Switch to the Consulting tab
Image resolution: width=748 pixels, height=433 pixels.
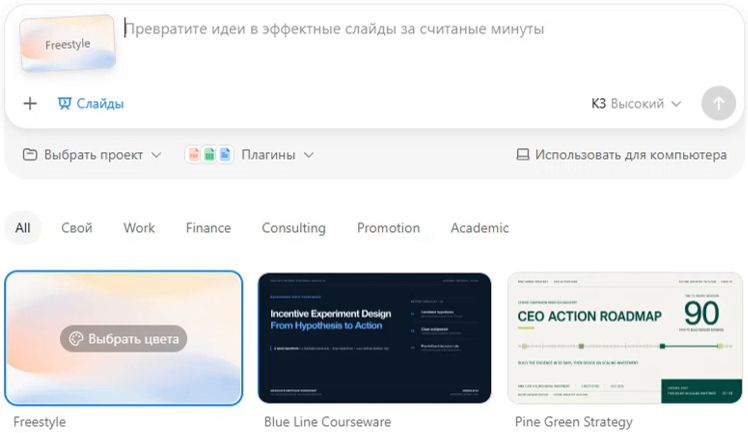[x=294, y=228]
